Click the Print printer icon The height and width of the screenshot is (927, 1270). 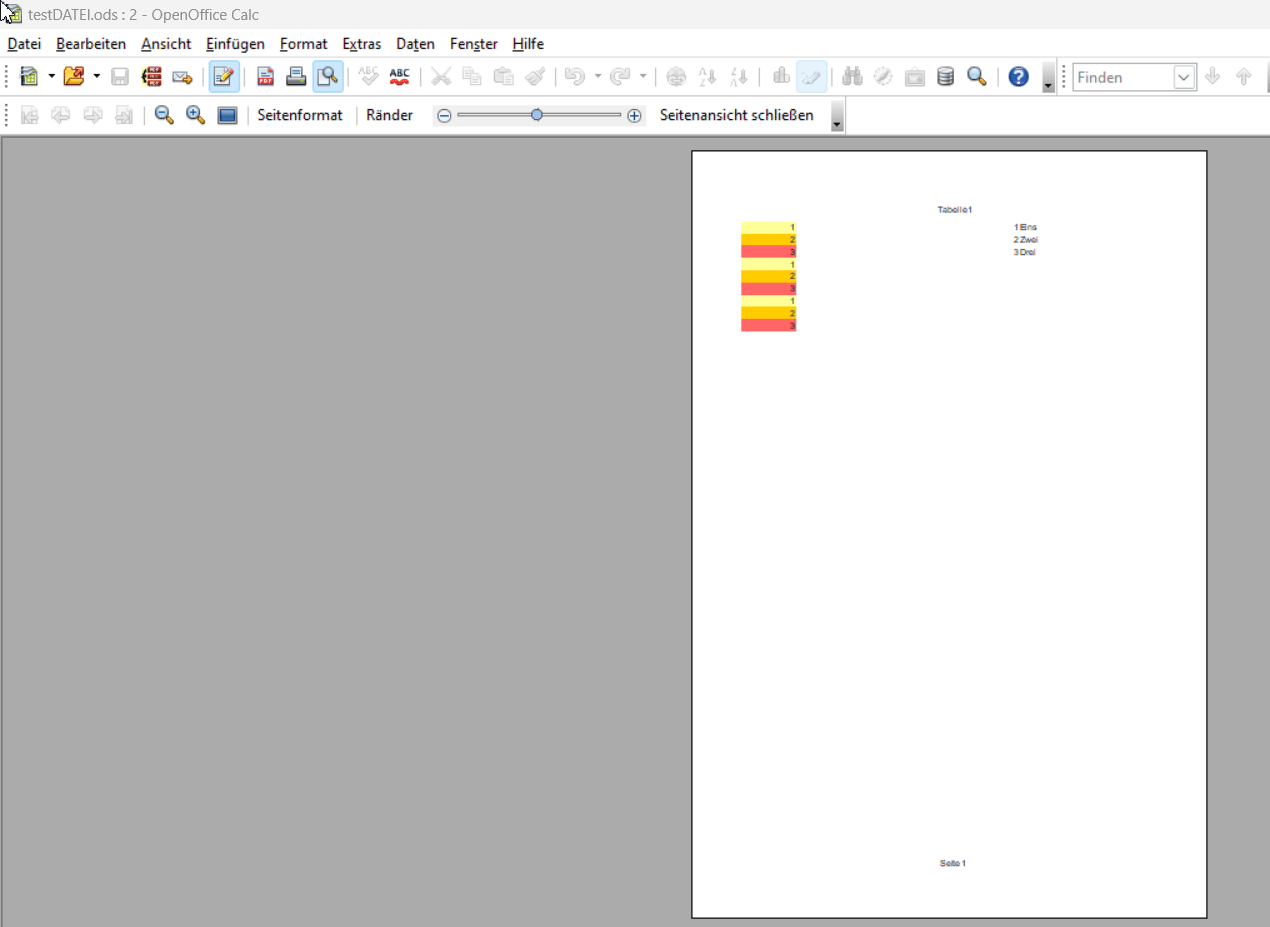pyautogui.click(x=296, y=77)
